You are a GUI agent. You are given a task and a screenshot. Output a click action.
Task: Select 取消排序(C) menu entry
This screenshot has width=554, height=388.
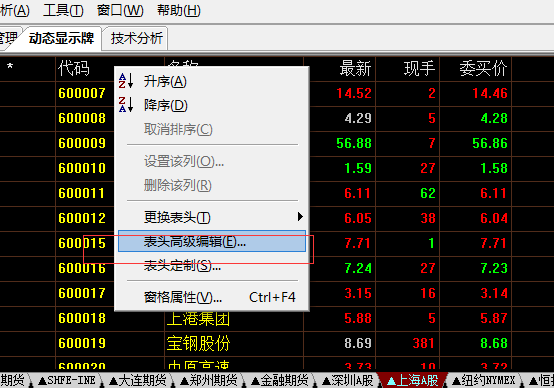pyautogui.click(x=211, y=129)
